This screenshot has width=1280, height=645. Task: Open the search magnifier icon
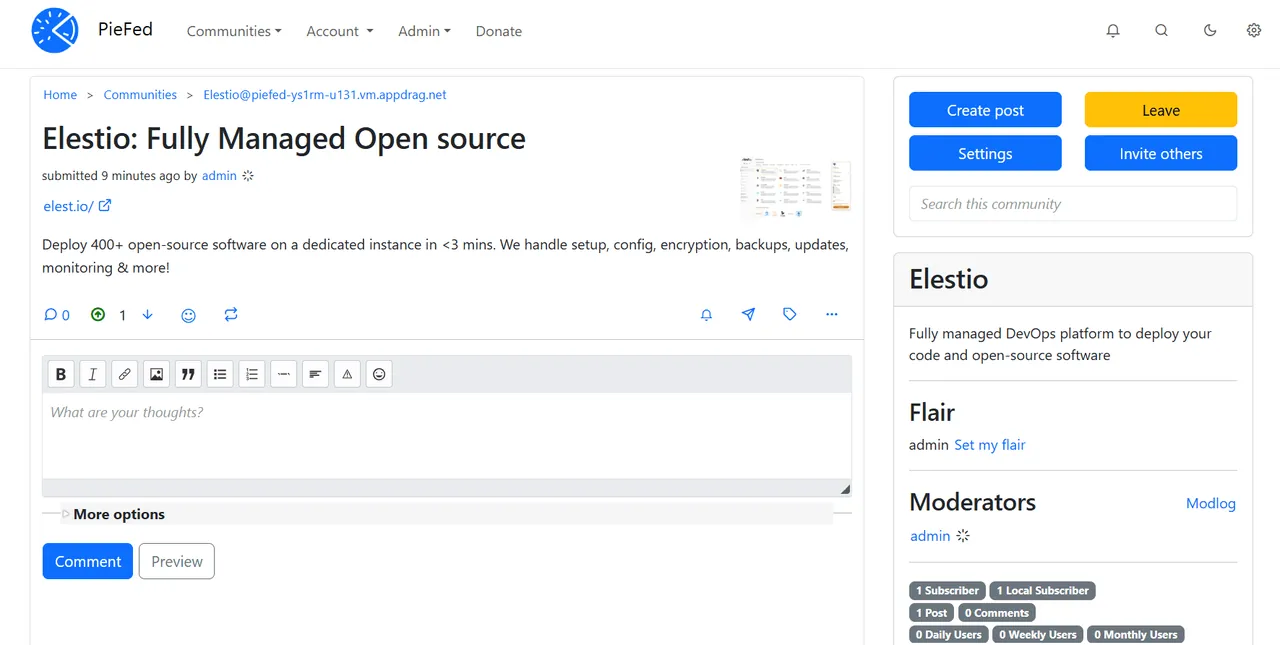pos(1161,31)
